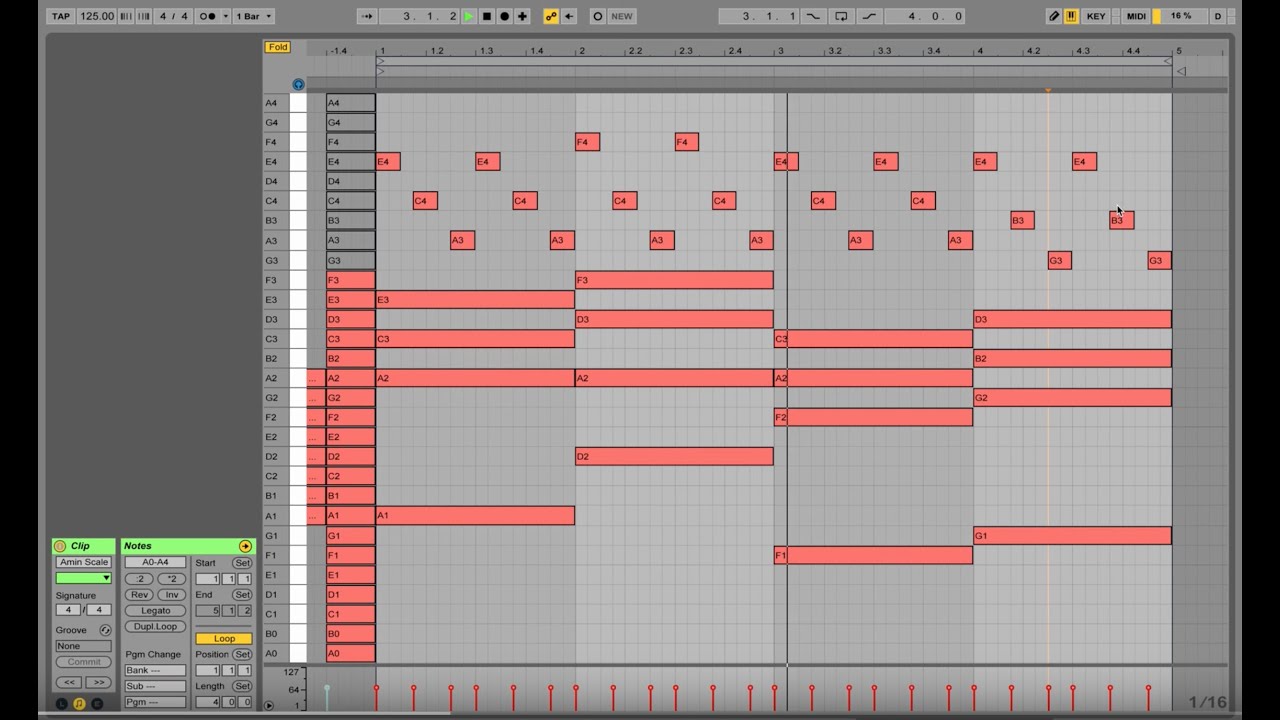Click the clip name field Amin Scale
Viewport: 1280px width, 720px height.
click(83, 562)
